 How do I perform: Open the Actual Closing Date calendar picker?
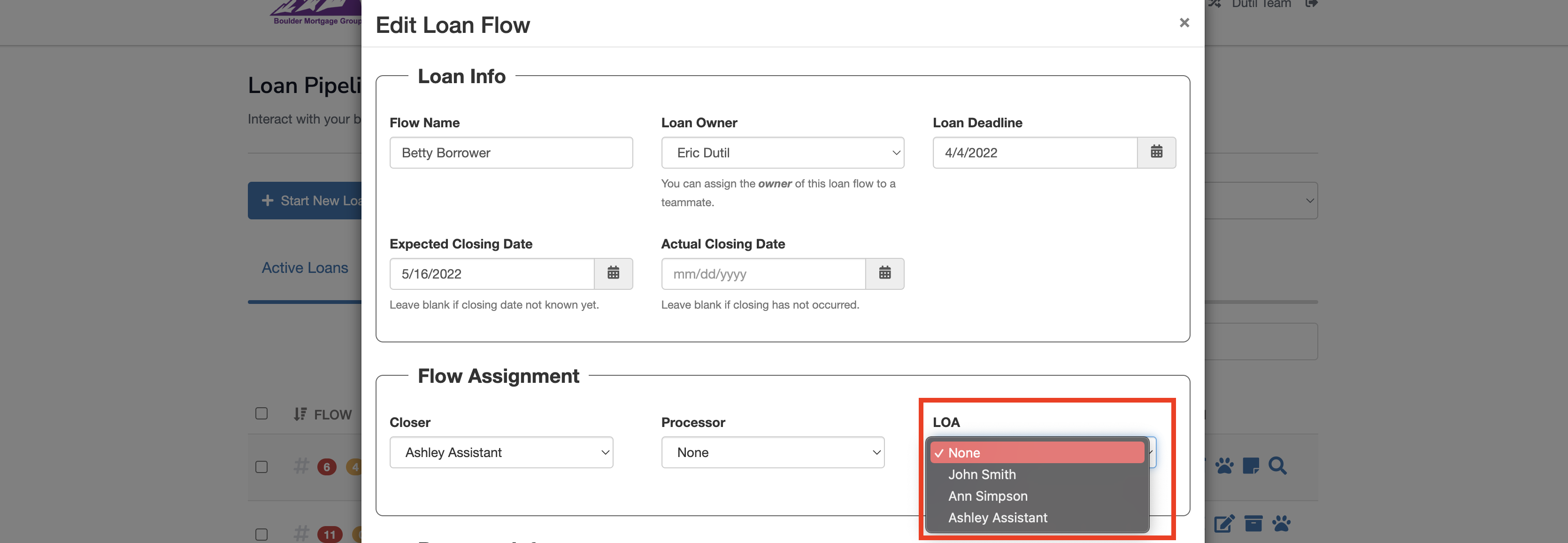884,273
